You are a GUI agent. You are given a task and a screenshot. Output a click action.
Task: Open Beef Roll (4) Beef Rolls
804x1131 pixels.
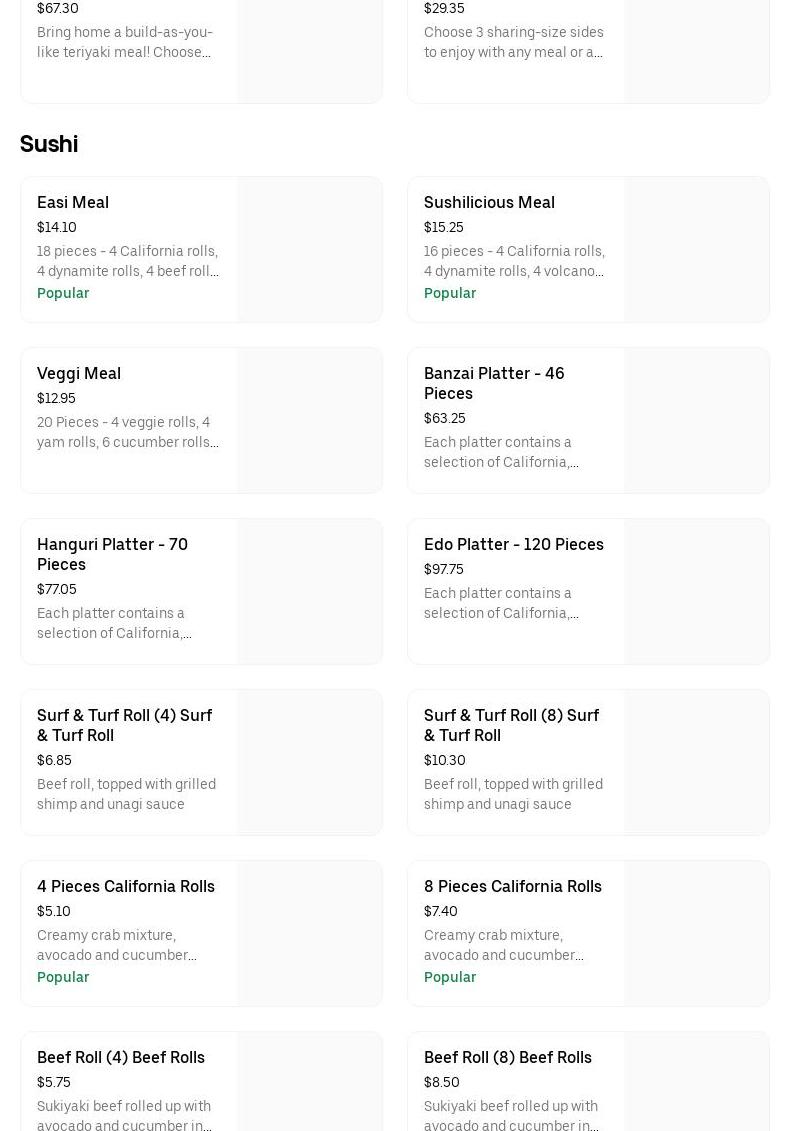pyautogui.click(x=121, y=1057)
